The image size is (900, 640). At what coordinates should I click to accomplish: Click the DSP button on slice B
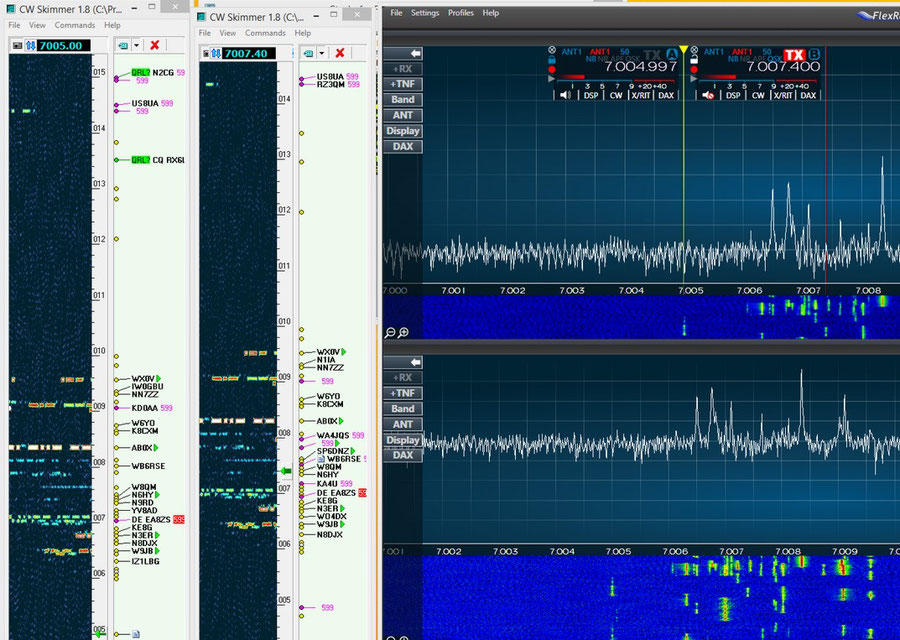point(733,95)
